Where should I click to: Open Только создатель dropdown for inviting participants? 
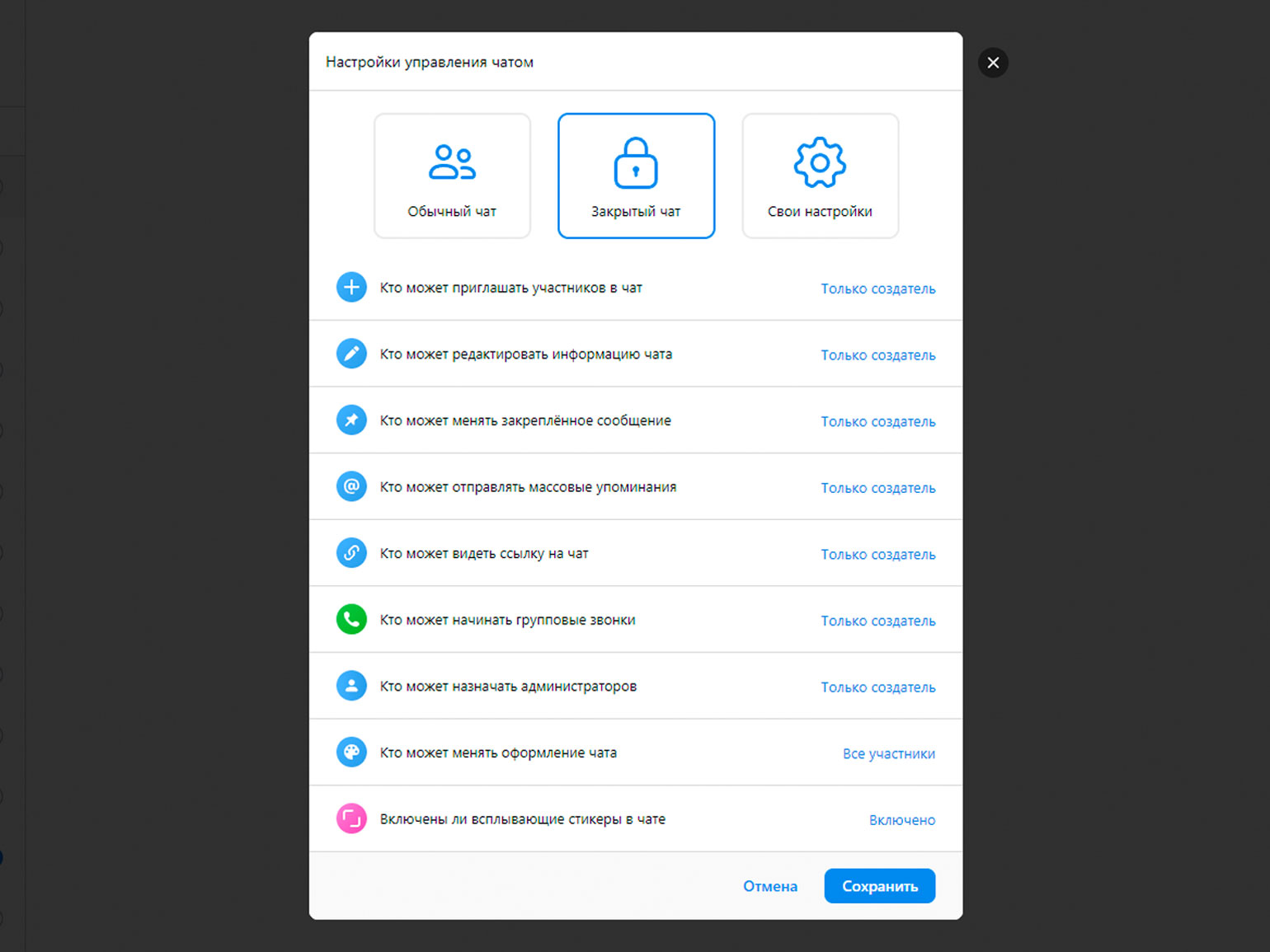tap(877, 288)
